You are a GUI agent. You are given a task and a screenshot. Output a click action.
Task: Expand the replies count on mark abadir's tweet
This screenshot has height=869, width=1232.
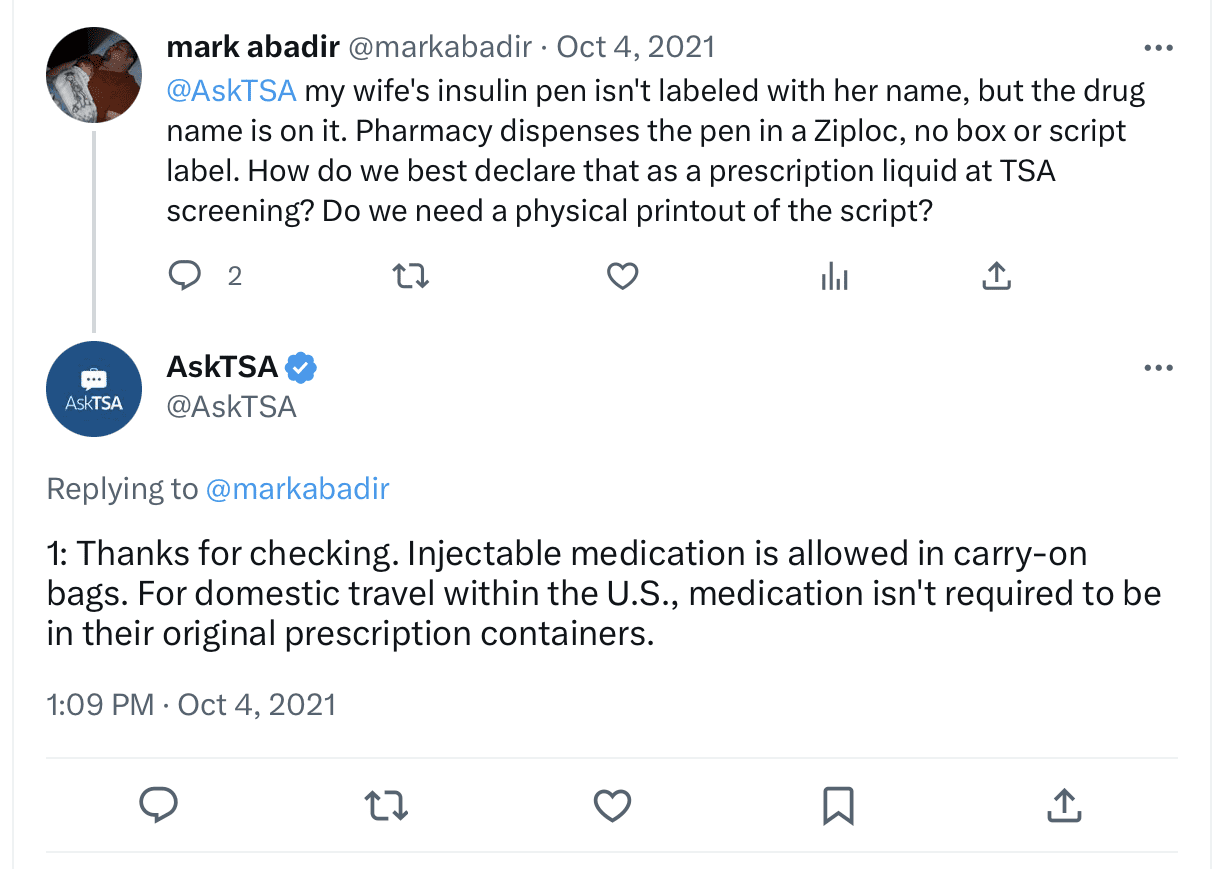(x=235, y=275)
